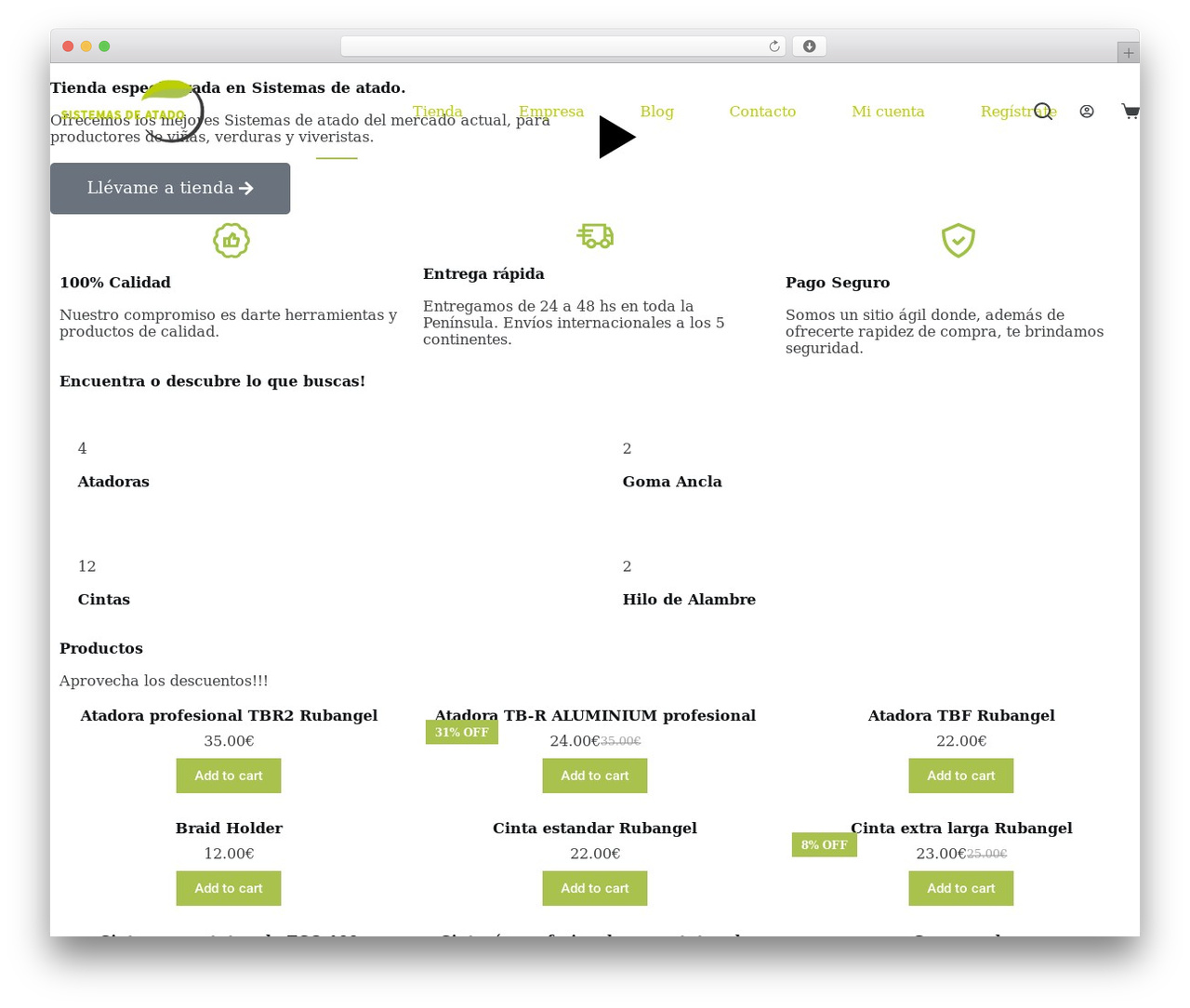Open the Goma Ancla category
This screenshot has height=1008, width=1190.
pos(672,482)
